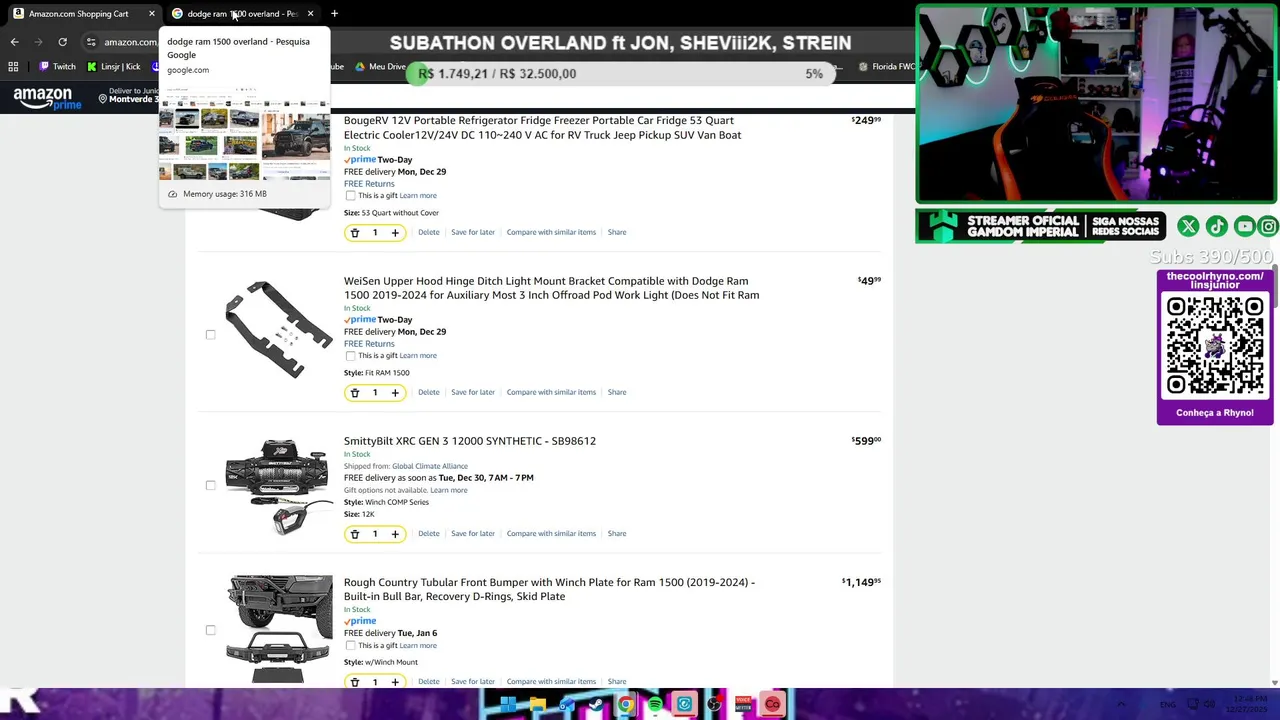Open the Florida FWC bookmark
Viewport: 1280px width, 720px height.
886,67
